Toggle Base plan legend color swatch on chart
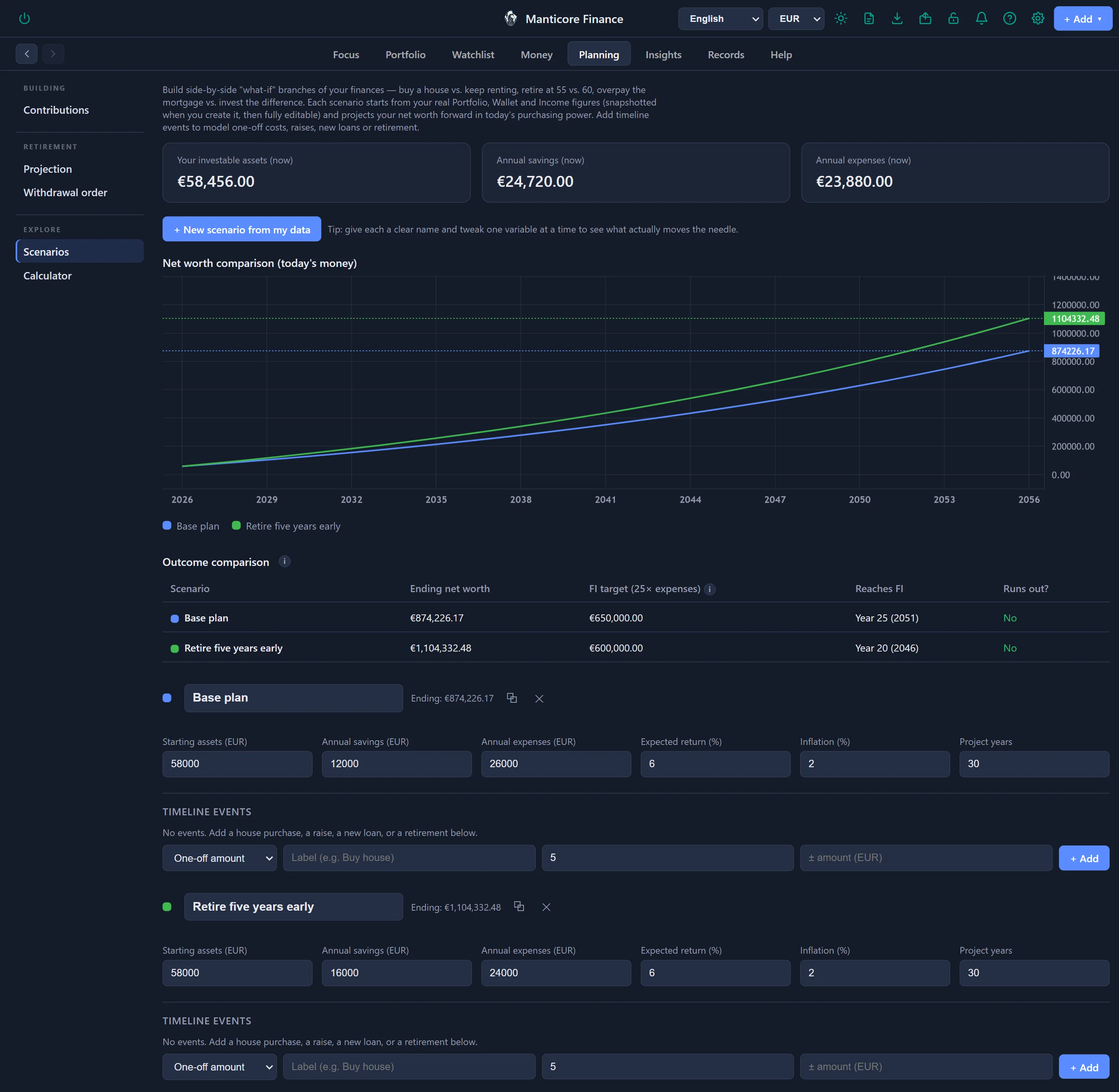Viewport: 1119px width, 1092px height. [167, 525]
